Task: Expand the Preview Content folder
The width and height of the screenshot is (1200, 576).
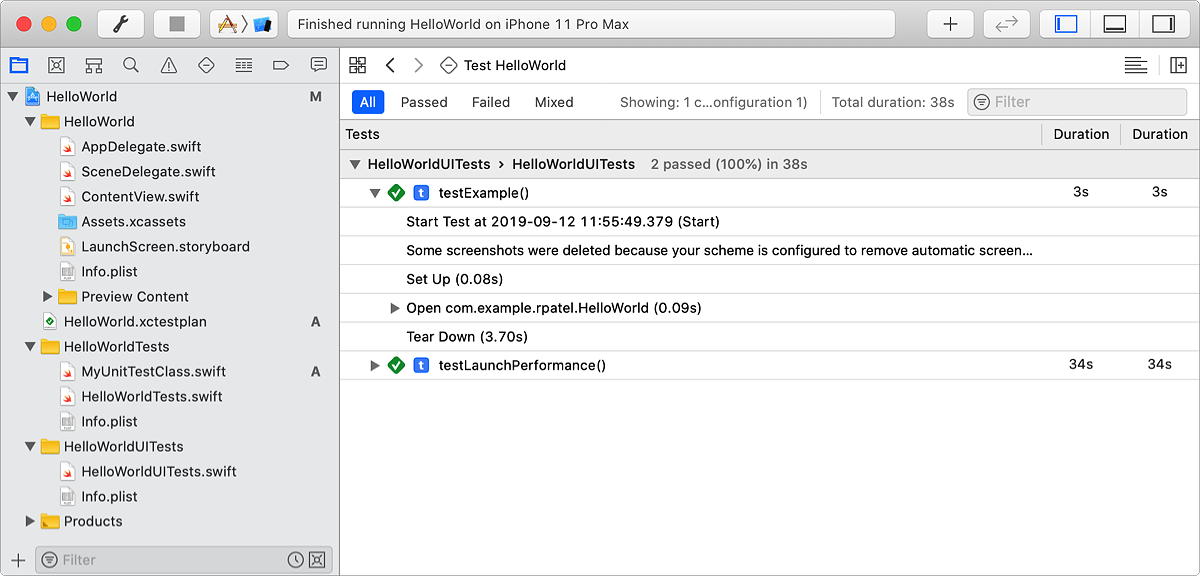Action: click(48, 297)
